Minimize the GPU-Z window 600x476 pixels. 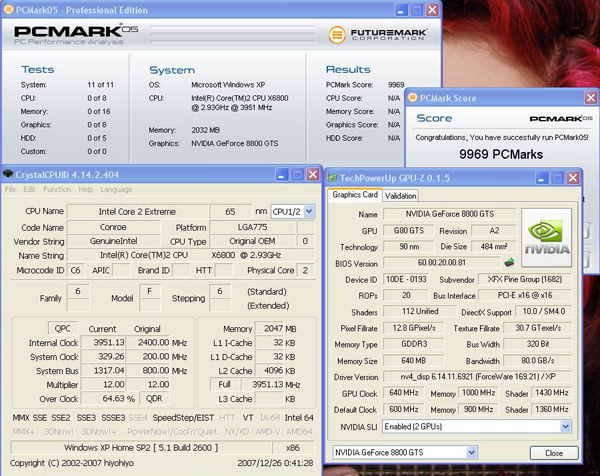pyautogui.click(x=542, y=178)
